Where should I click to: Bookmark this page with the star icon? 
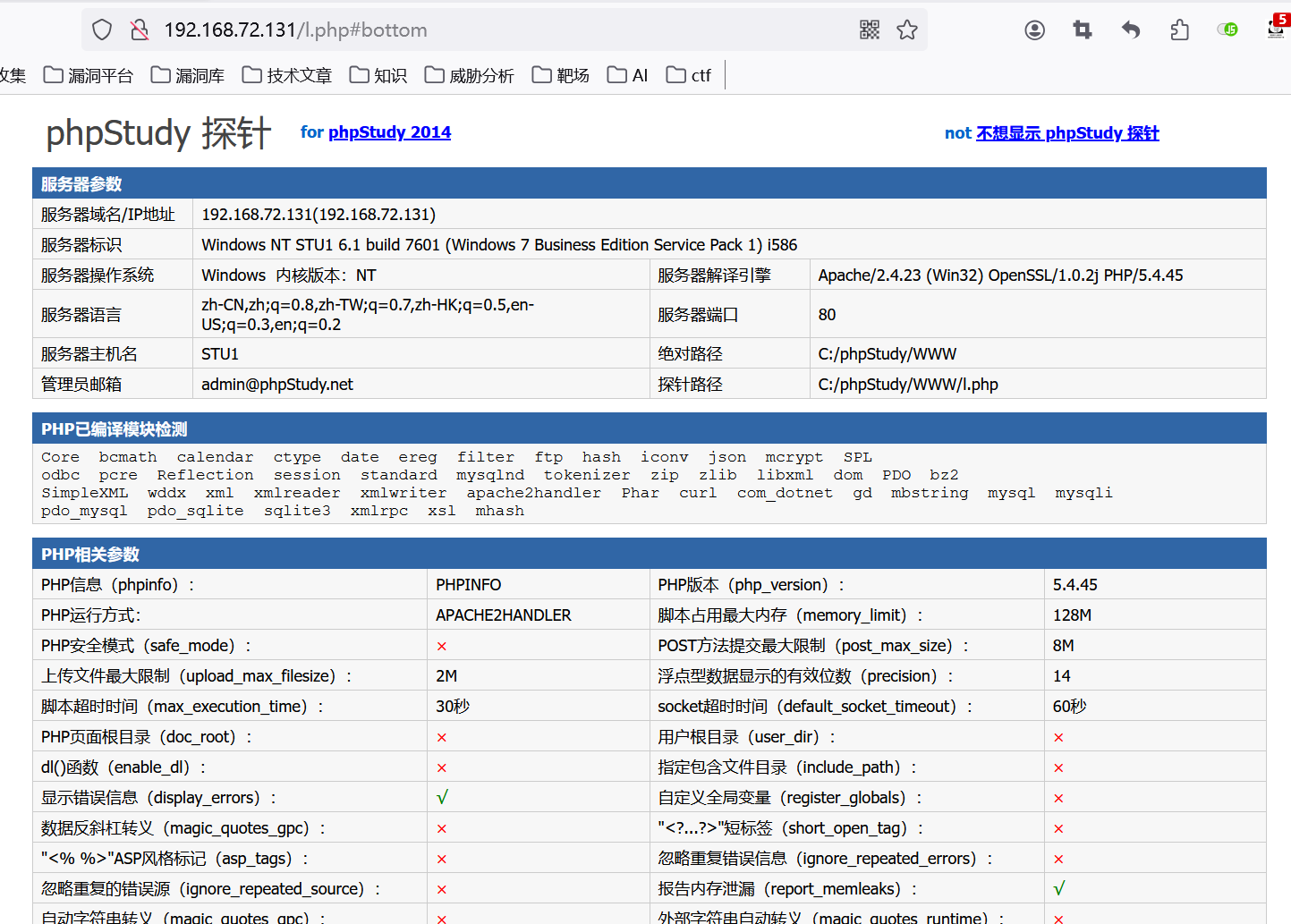[x=907, y=30]
